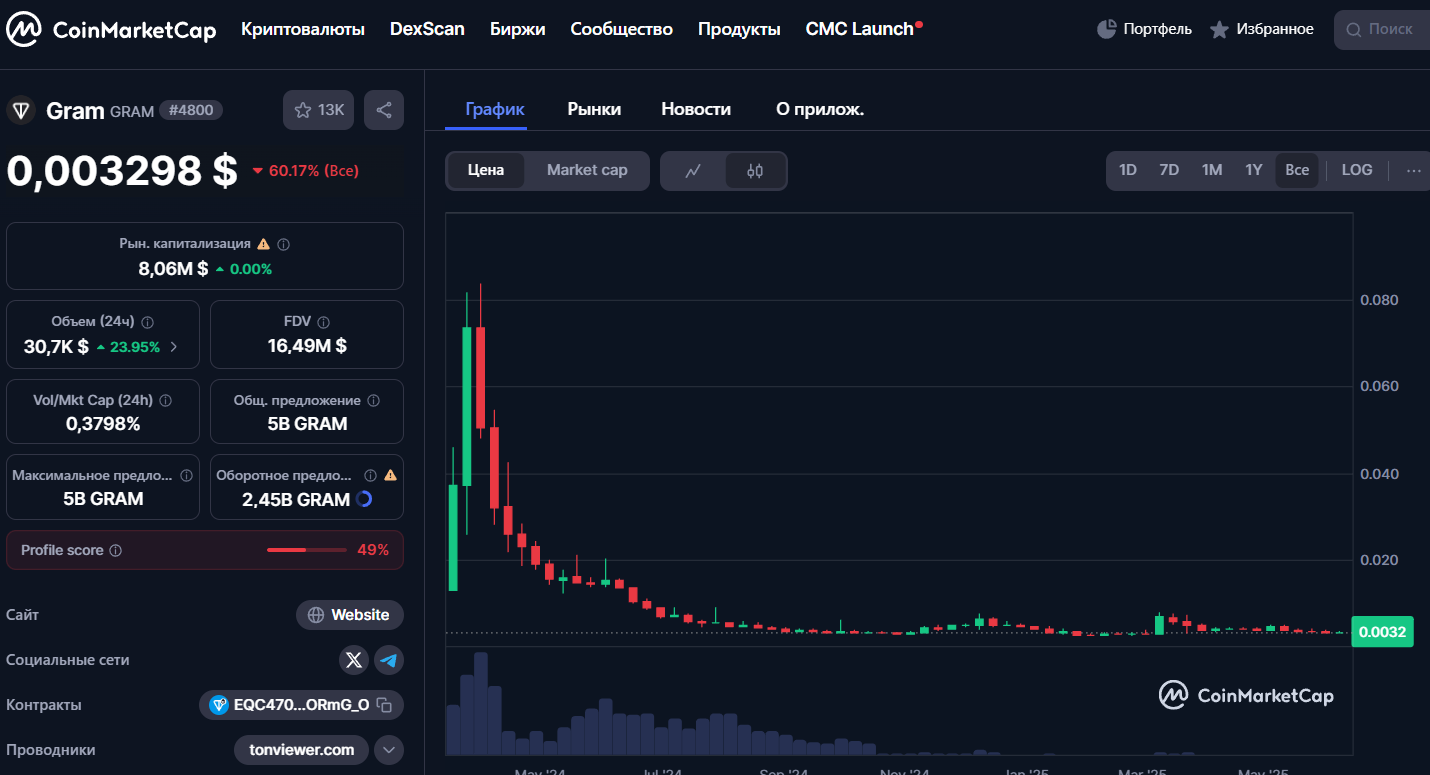Click the Избранное star icon
Screen dimensions: 1430x775
[x=1219, y=30]
